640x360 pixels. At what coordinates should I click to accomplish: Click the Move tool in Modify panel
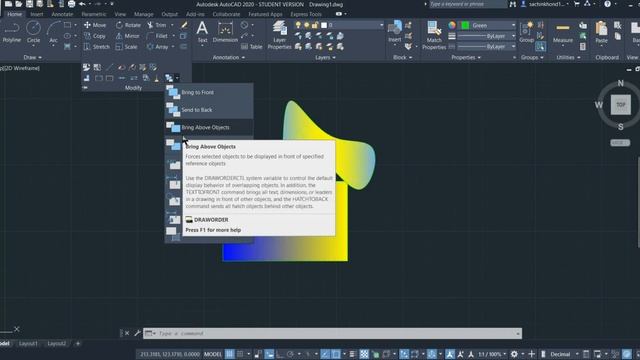95,25
